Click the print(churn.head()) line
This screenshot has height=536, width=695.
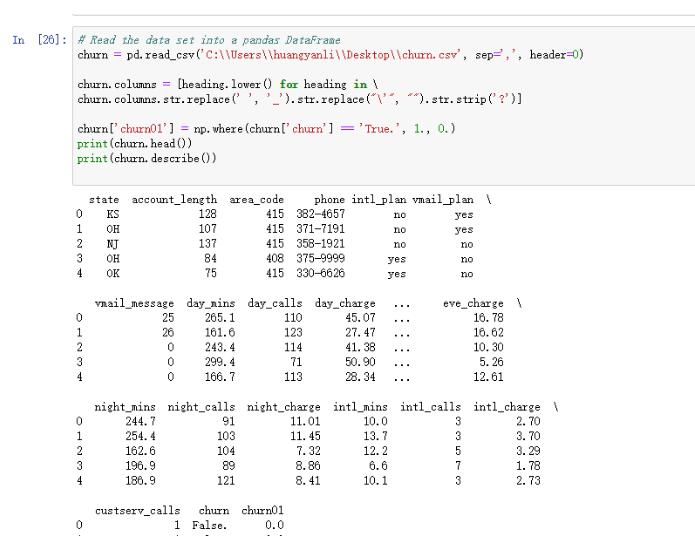pyautogui.click(x=135, y=144)
